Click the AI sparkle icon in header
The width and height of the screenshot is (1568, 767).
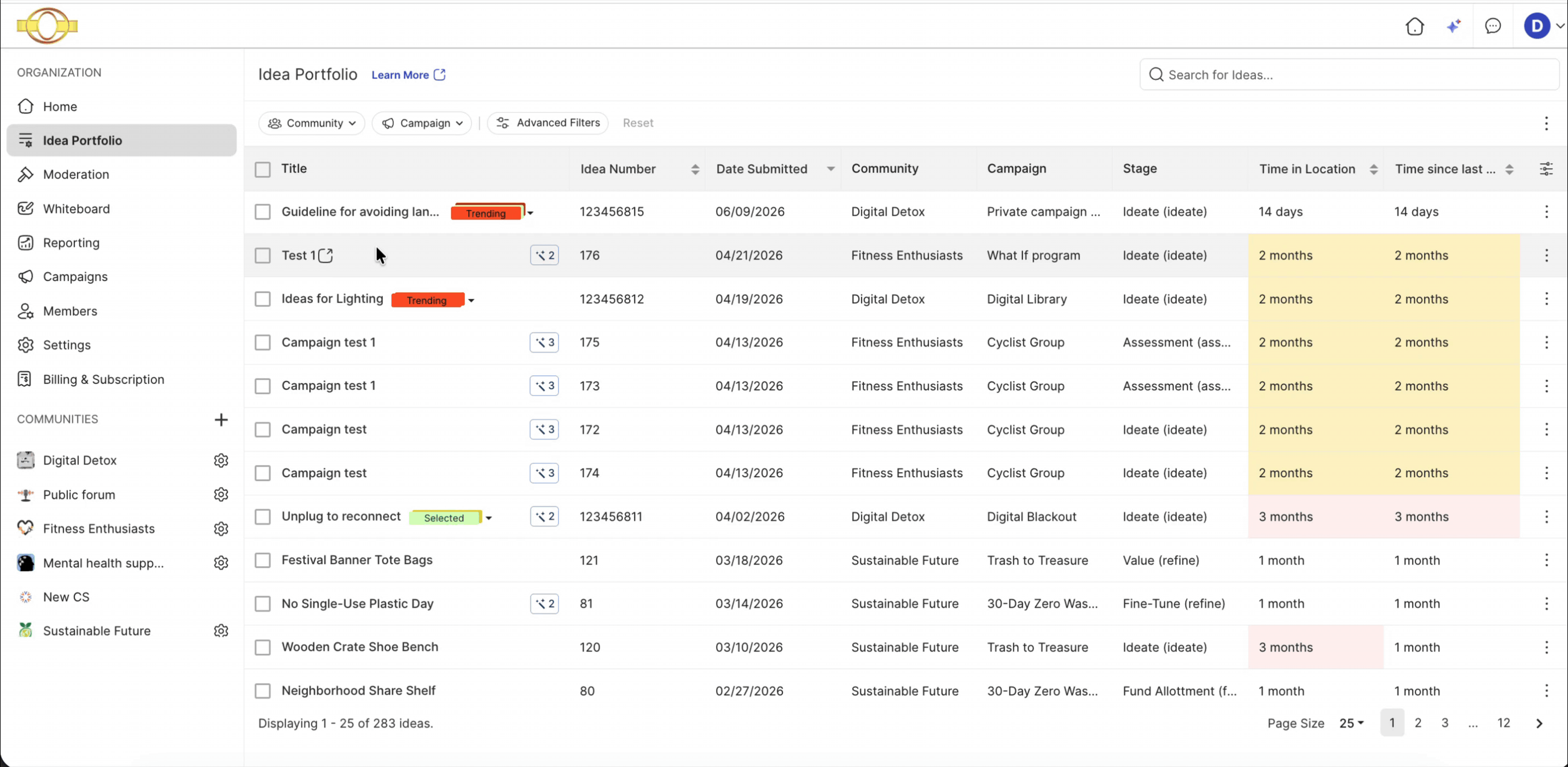click(1454, 26)
